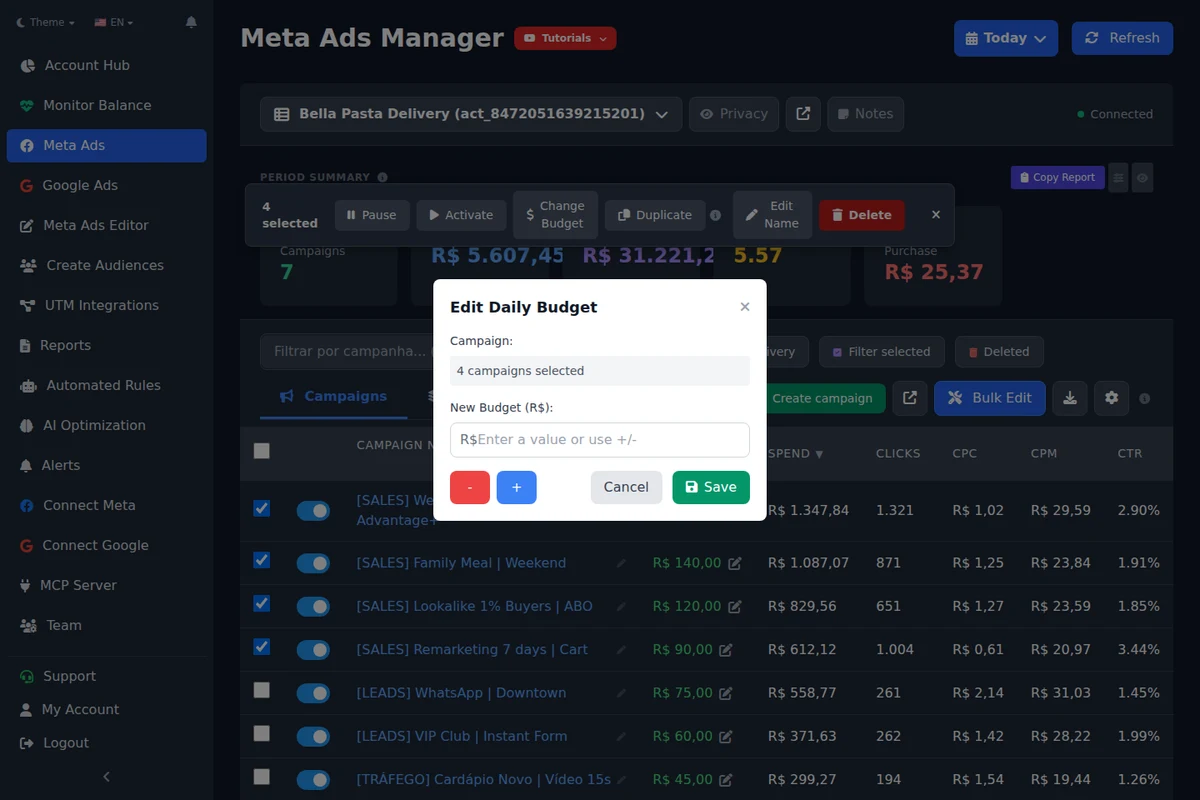Click the list layout icon beside Copy Report
The height and width of the screenshot is (800, 1200).
[x=1119, y=177]
